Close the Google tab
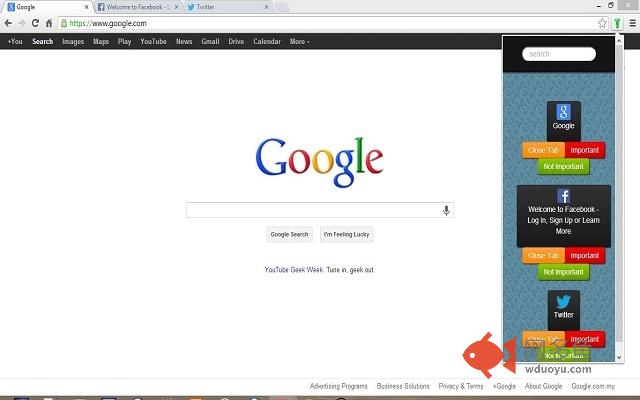This screenshot has width=640, height=400. tap(87, 7)
